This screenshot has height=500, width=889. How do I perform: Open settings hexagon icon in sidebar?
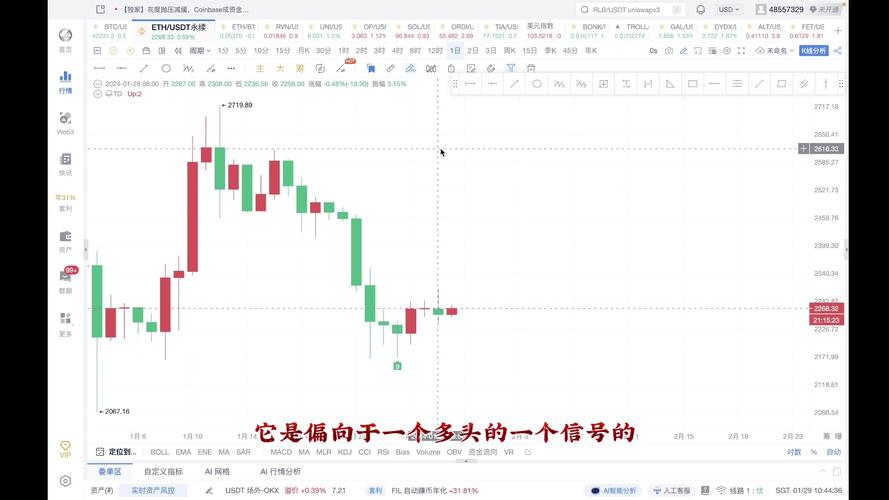pyautogui.click(x=65, y=481)
